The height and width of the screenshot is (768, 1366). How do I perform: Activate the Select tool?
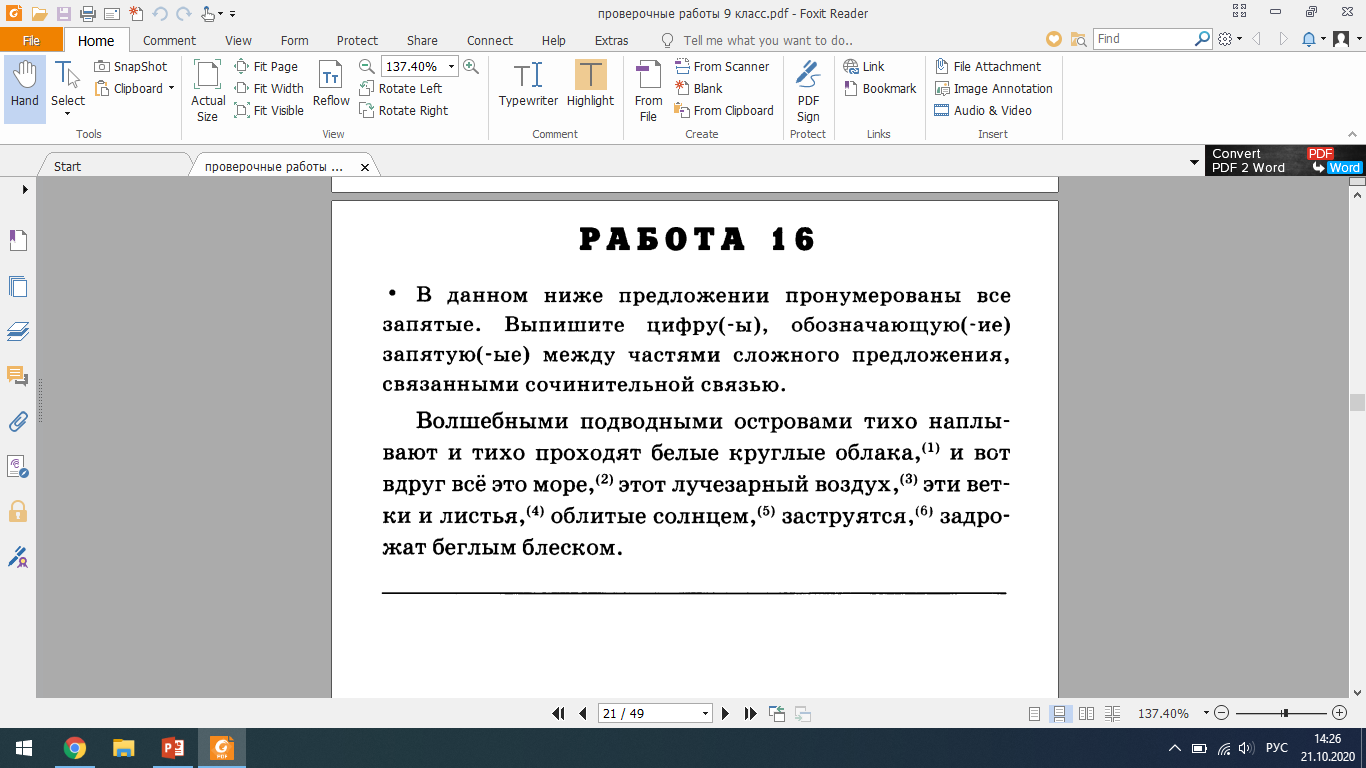pos(68,89)
